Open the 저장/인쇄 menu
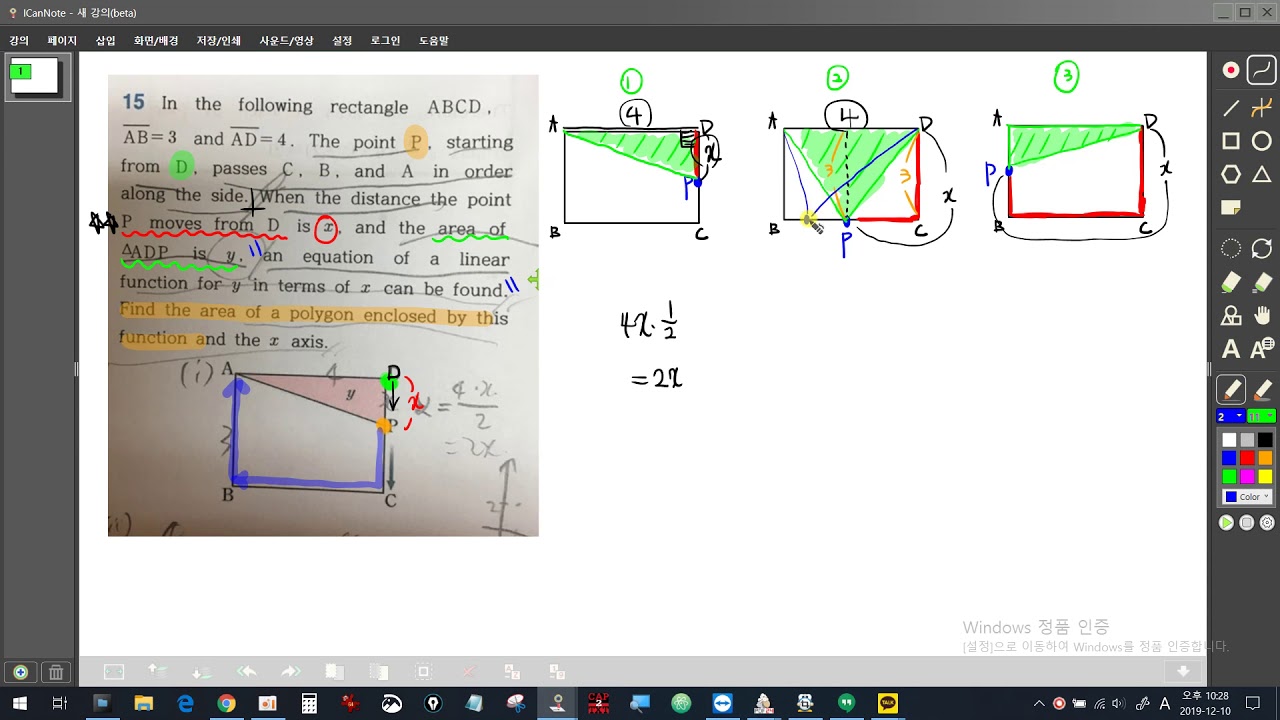The height and width of the screenshot is (720, 1280). tap(218, 41)
